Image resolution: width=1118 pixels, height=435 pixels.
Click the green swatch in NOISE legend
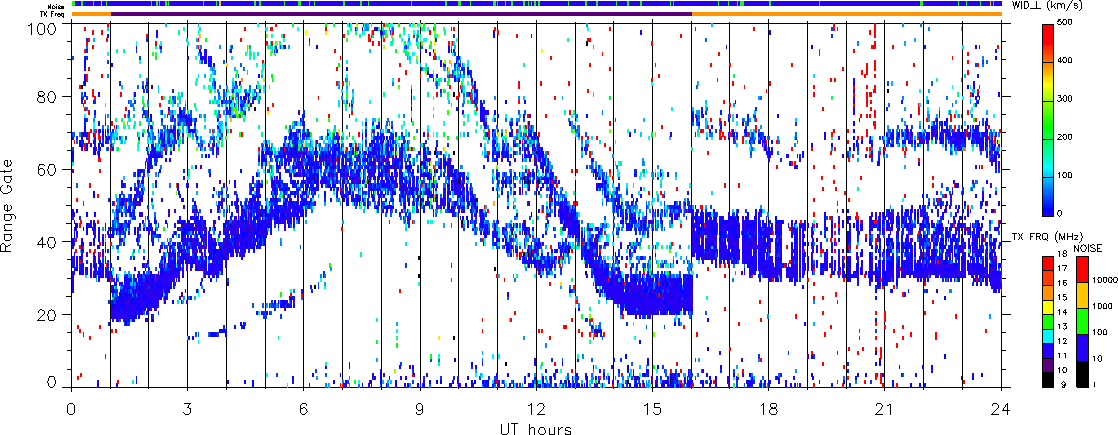(1082, 322)
